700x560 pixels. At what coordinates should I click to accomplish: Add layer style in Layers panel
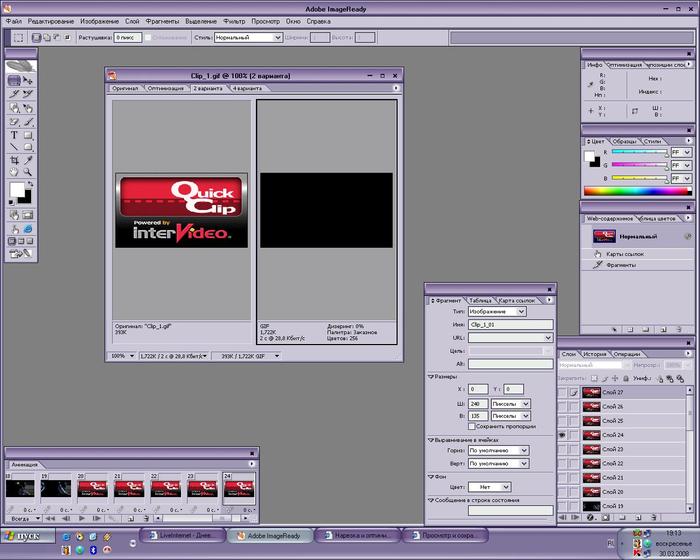(x=591, y=518)
